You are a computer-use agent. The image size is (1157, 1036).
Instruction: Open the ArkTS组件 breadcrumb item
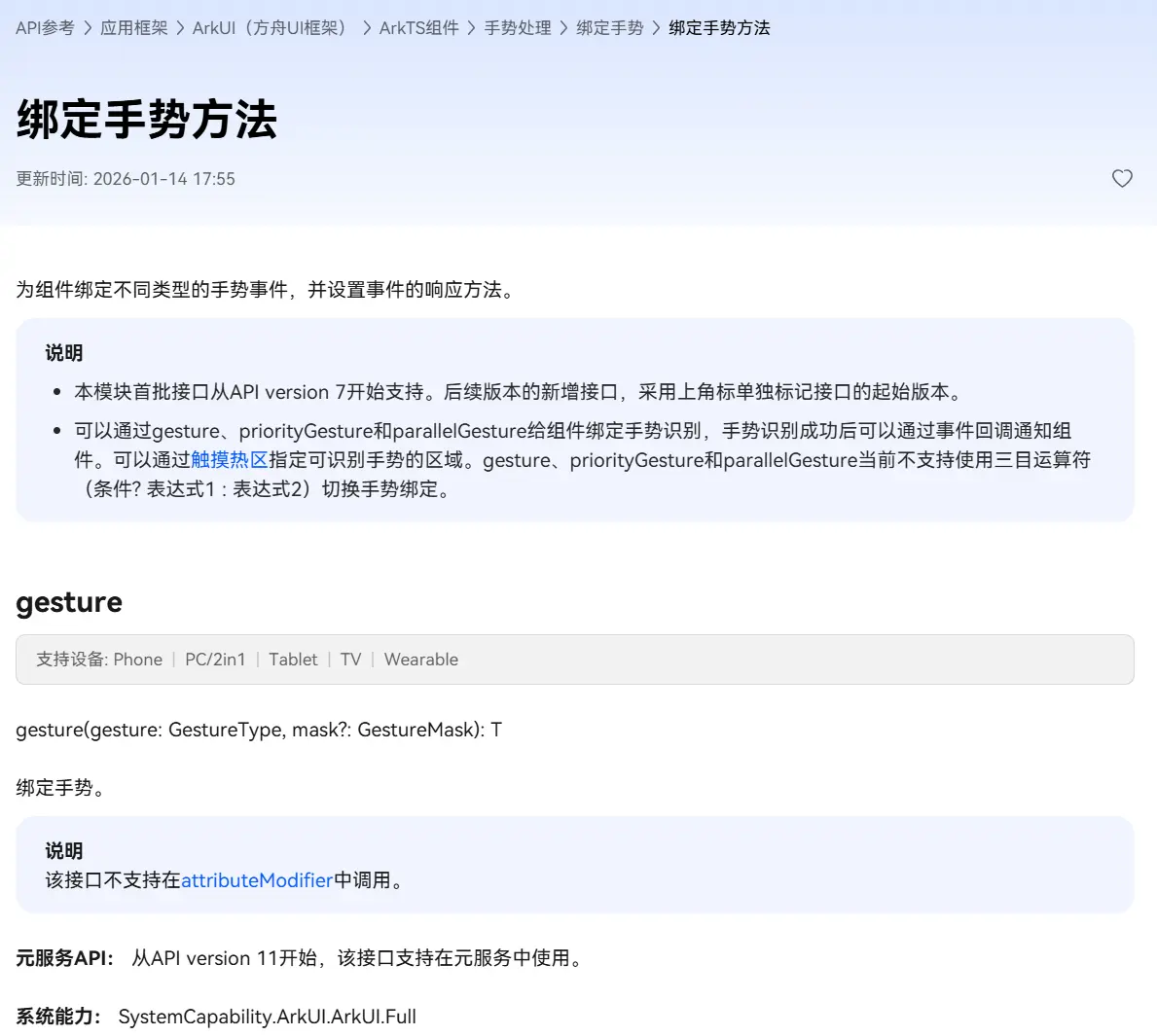click(418, 28)
